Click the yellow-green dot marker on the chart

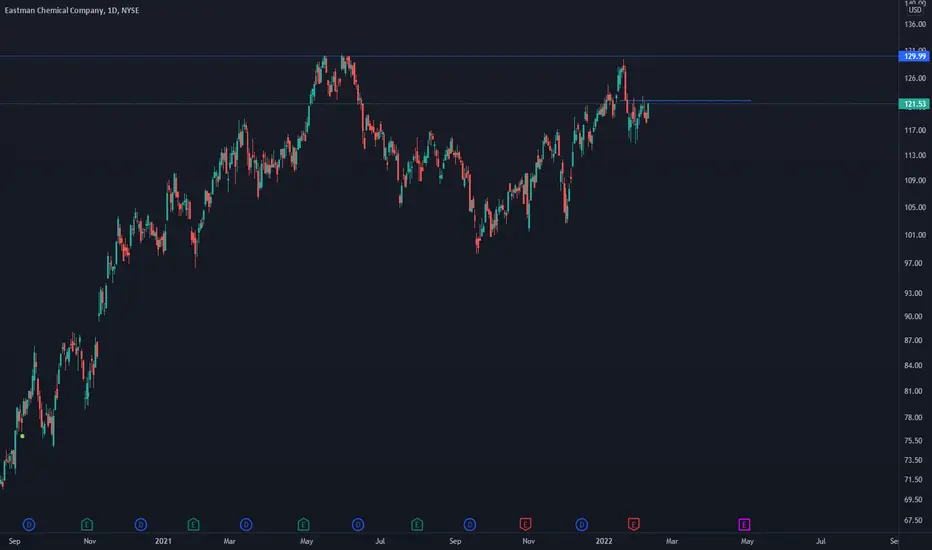tap(23, 436)
